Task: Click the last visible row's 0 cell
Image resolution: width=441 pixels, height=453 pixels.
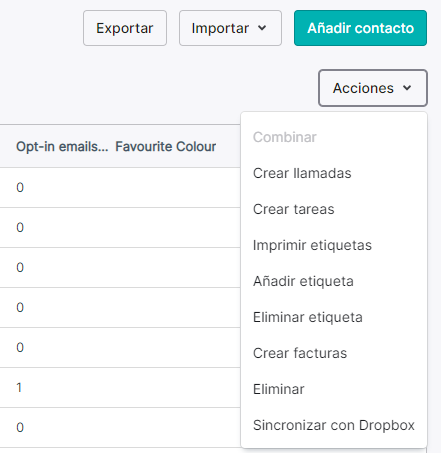Action: pos(20,427)
